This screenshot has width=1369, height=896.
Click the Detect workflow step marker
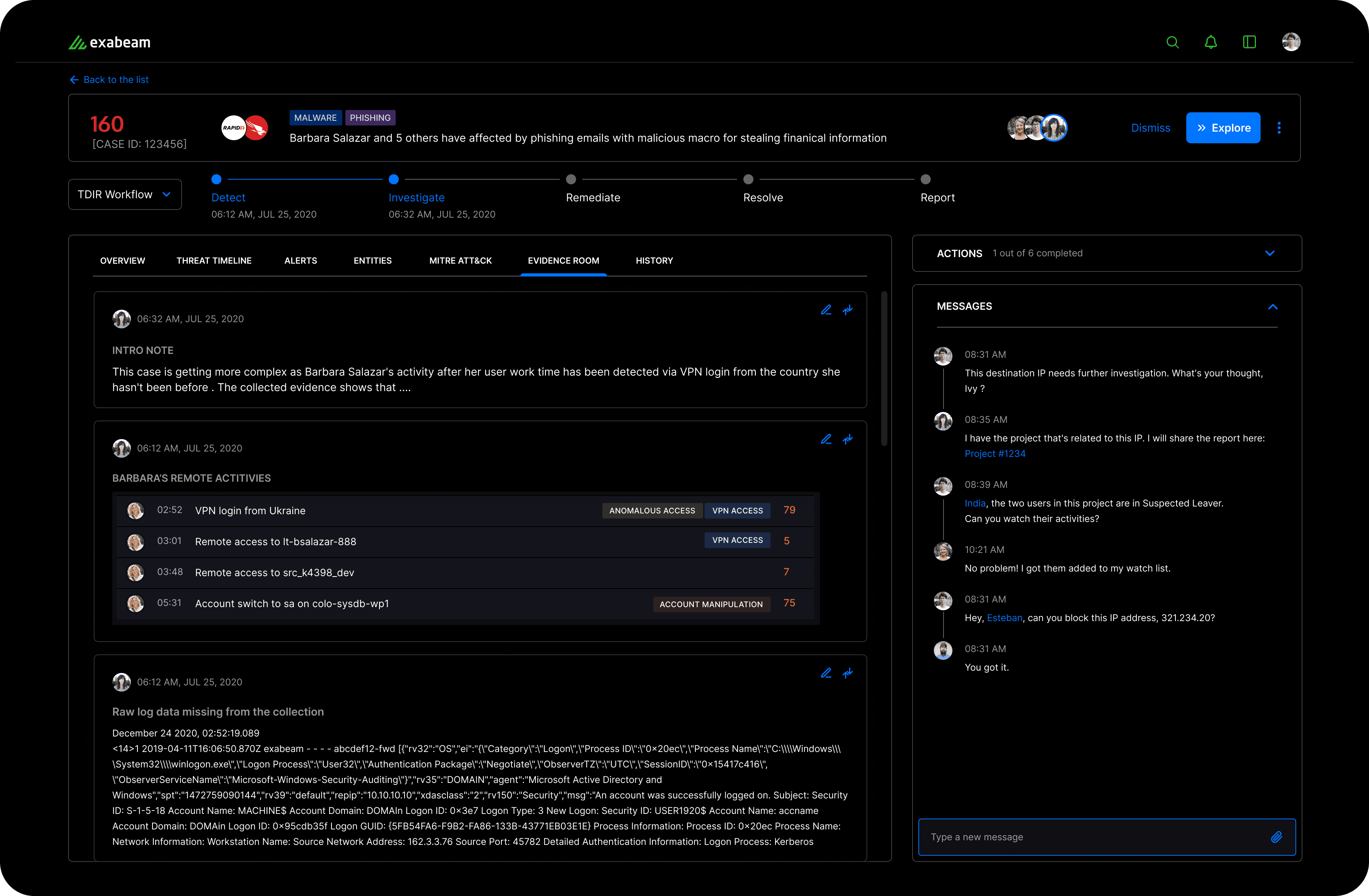click(216, 179)
